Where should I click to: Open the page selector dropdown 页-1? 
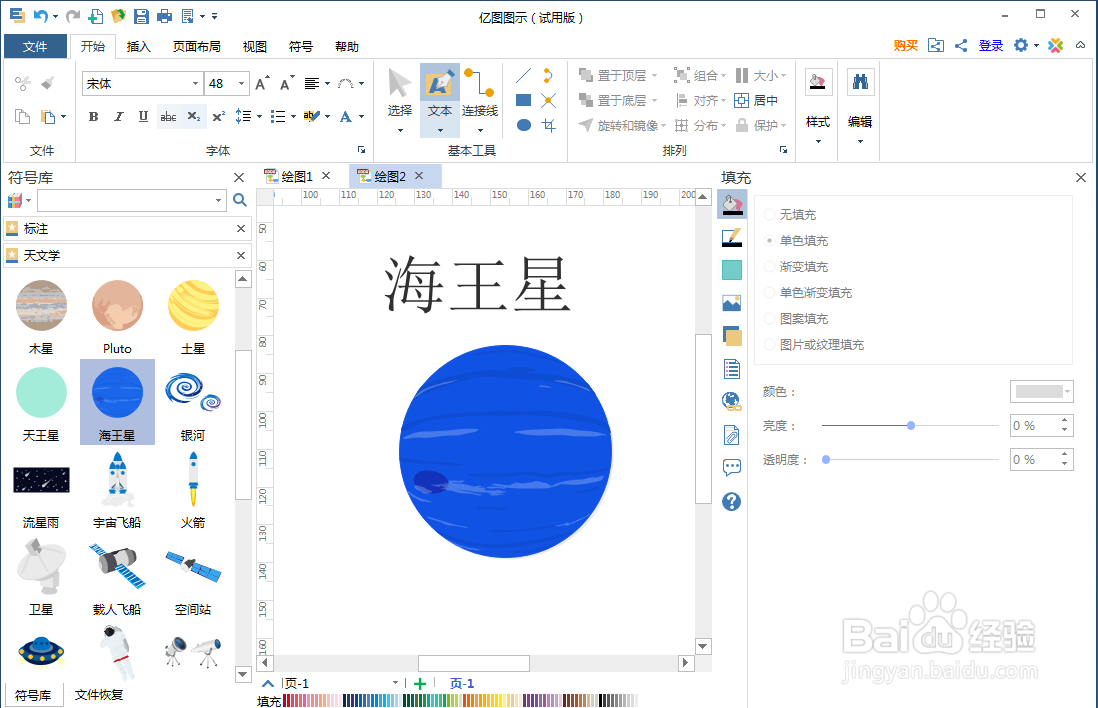point(395,683)
